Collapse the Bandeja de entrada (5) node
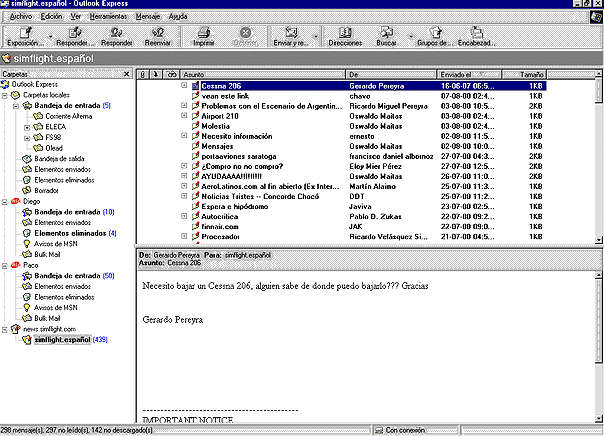 tap(16, 106)
